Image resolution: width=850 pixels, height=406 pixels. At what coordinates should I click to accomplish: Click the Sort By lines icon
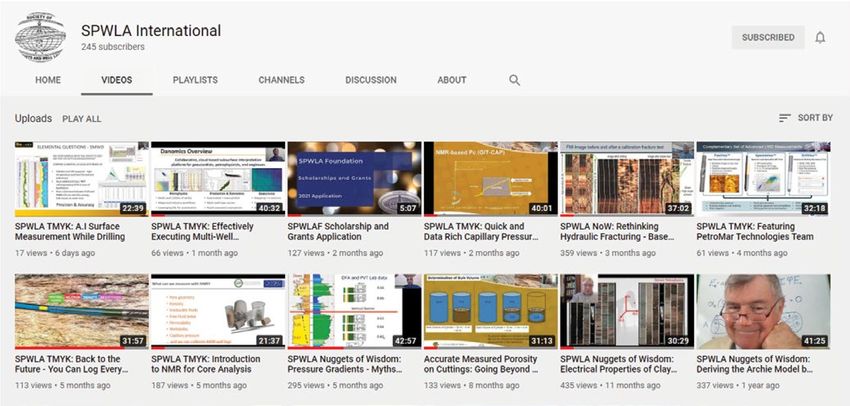coord(784,118)
